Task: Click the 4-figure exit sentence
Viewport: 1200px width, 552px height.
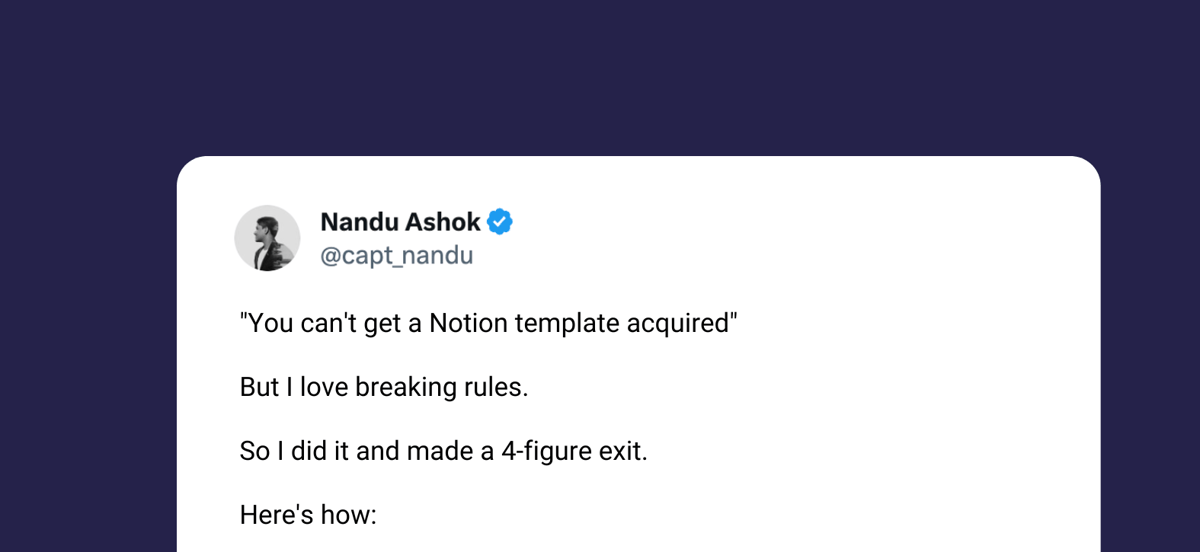Action: pyautogui.click(x=444, y=451)
